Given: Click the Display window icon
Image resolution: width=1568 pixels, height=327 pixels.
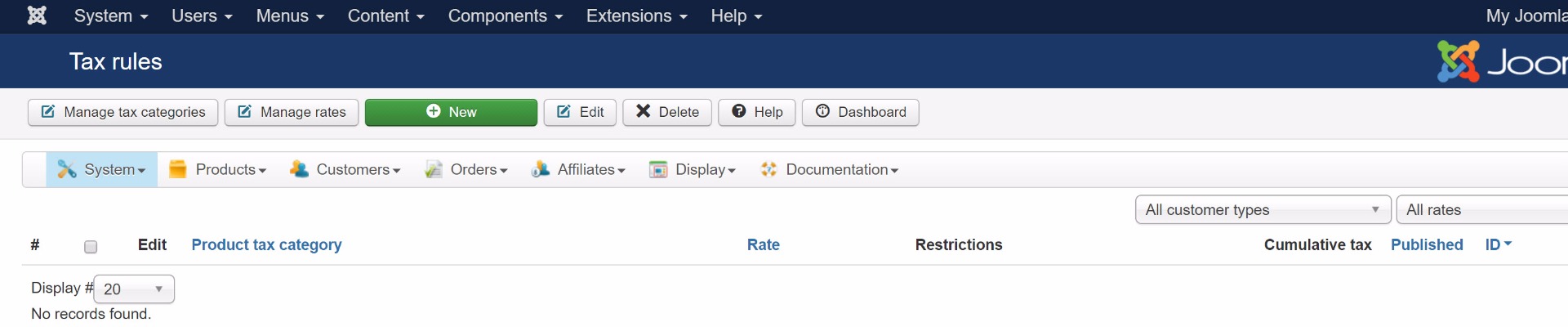Looking at the screenshot, I should tap(658, 169).
